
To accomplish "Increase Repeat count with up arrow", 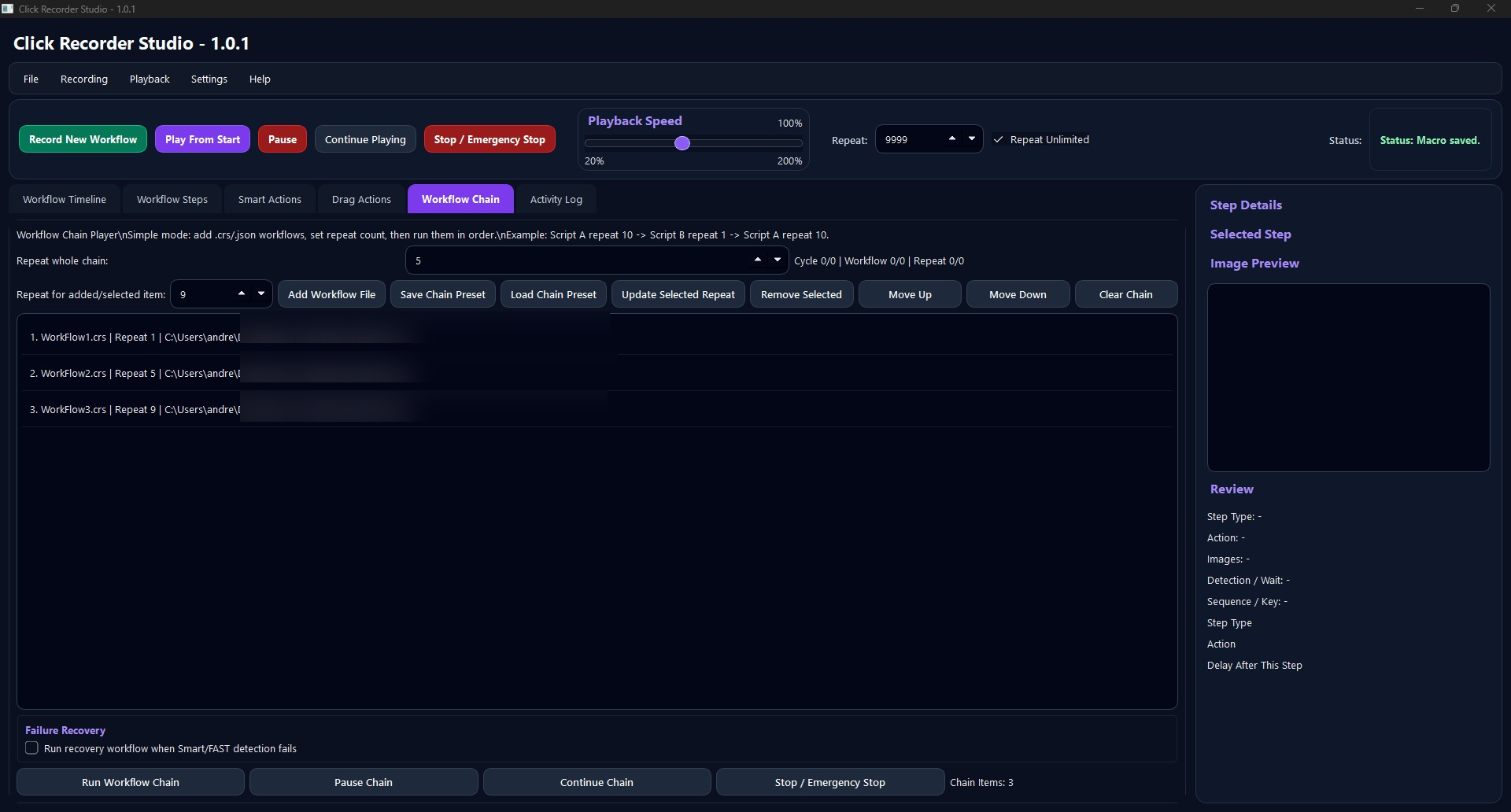I will click(952, 138).
